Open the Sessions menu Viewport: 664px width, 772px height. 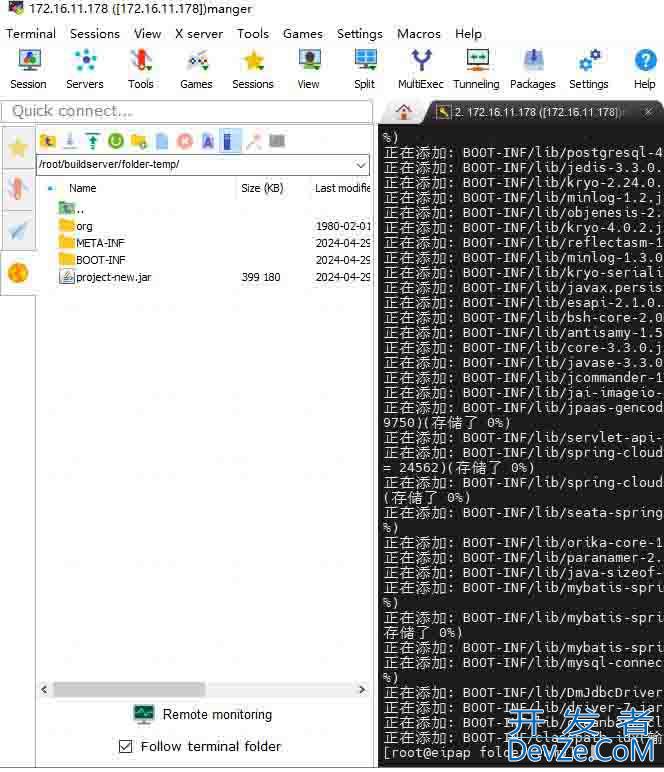95,33
